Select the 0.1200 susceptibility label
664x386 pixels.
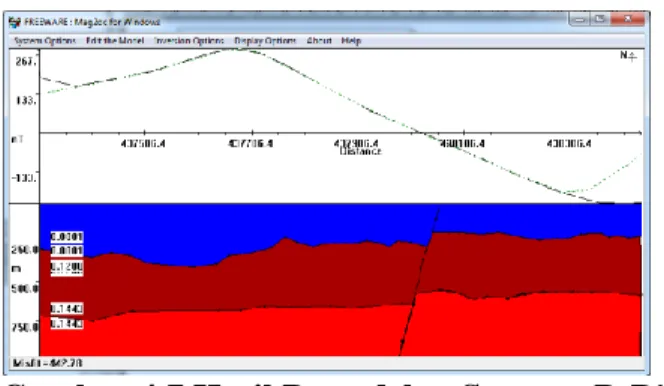click(x=67, y=267)
